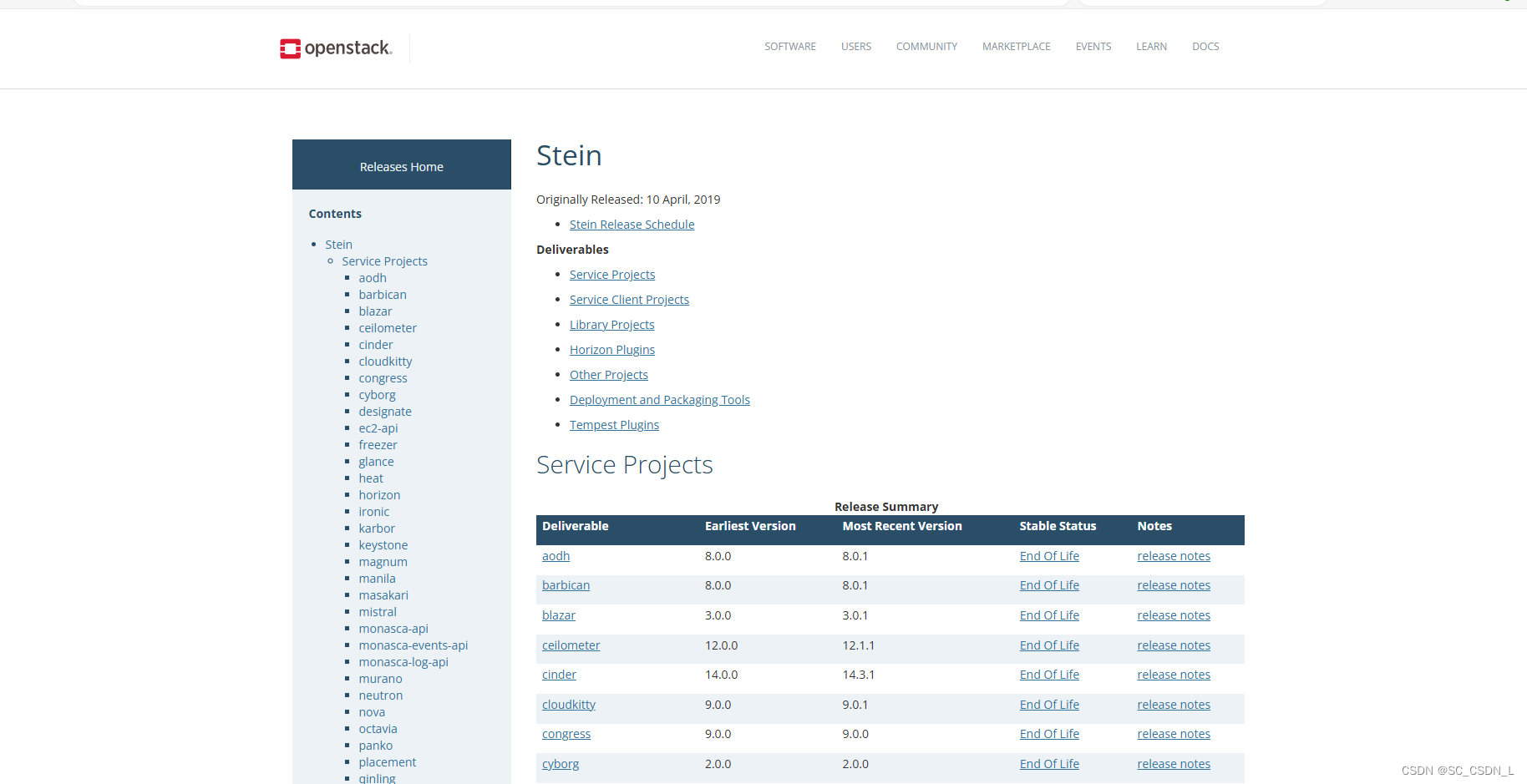Open release notes for ceilometer

[x=1174, y=645]
